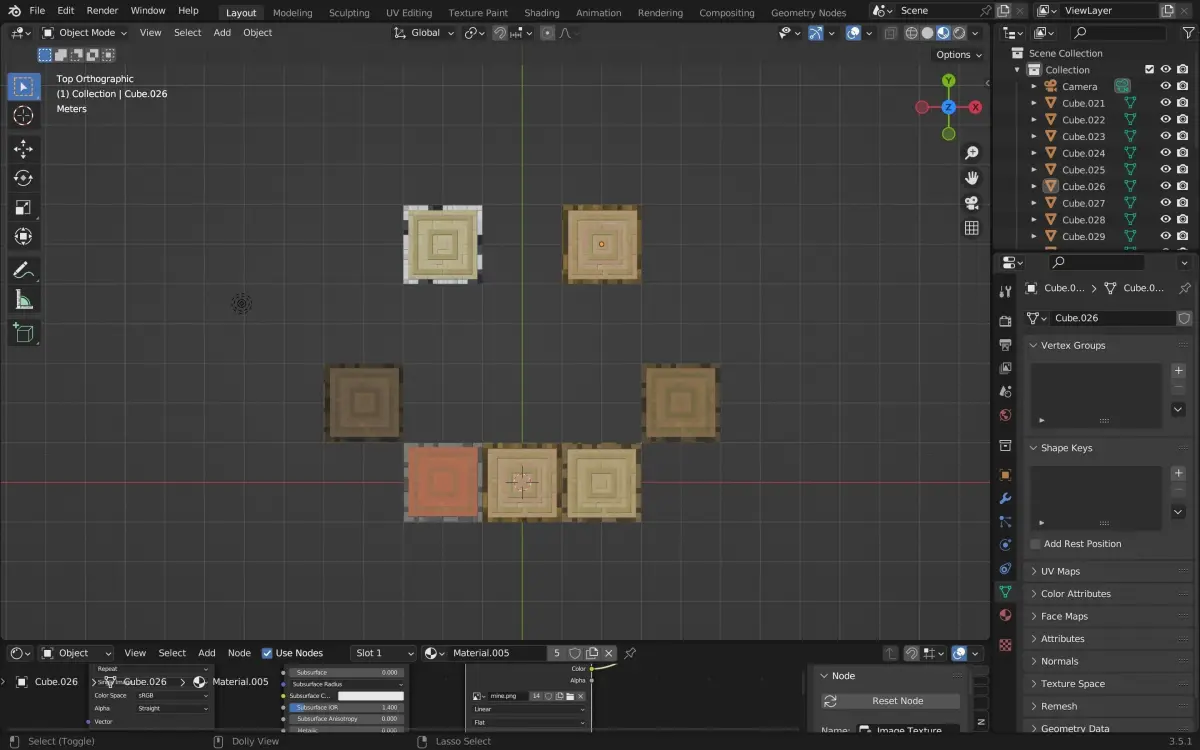Viewport: 1200px width, 750px height.
Task: Open the Texture properties checker tab
Action: pos(1006,645)
